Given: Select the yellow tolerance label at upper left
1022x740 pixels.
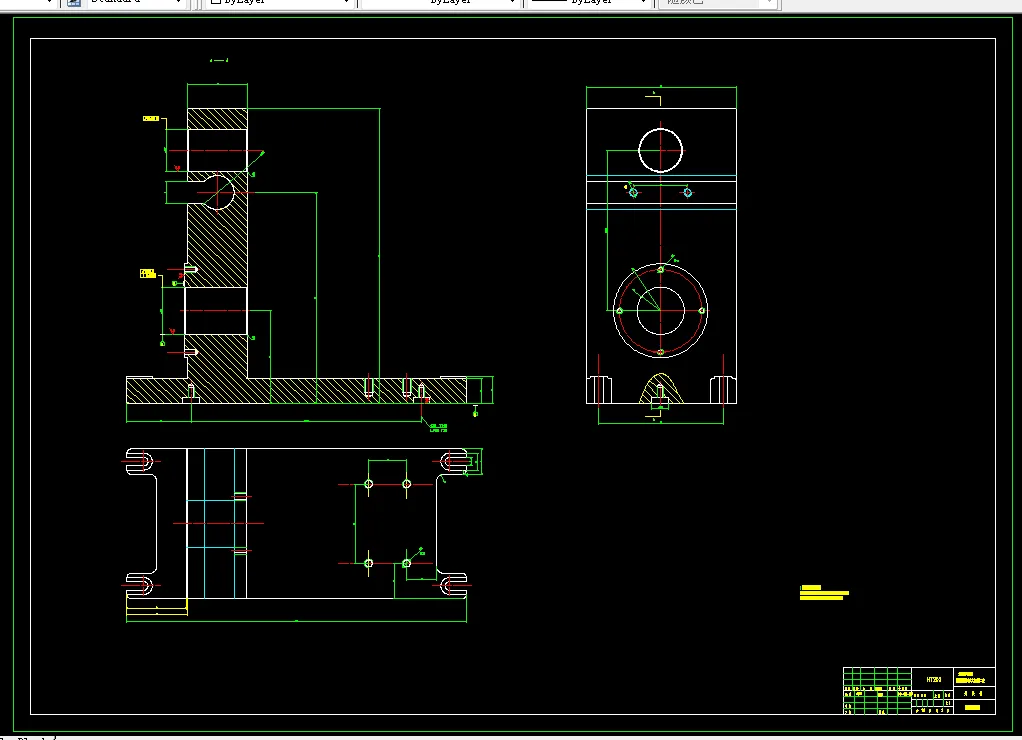Looking at the screenshot, I should pos(151,119).
